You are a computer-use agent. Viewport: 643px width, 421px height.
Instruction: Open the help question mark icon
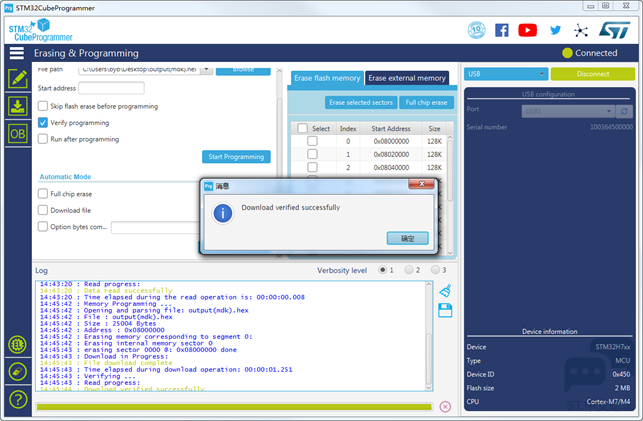[x=18, y=399]
